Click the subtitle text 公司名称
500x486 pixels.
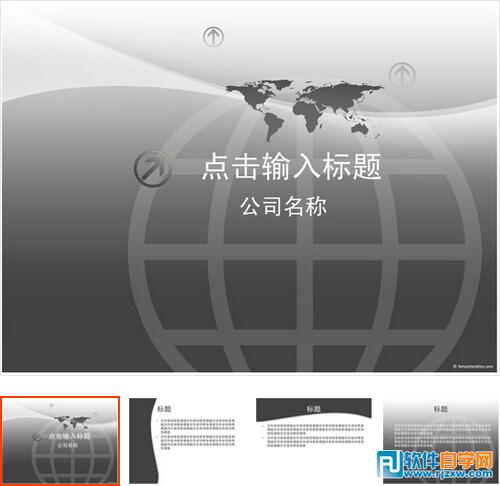283,206
